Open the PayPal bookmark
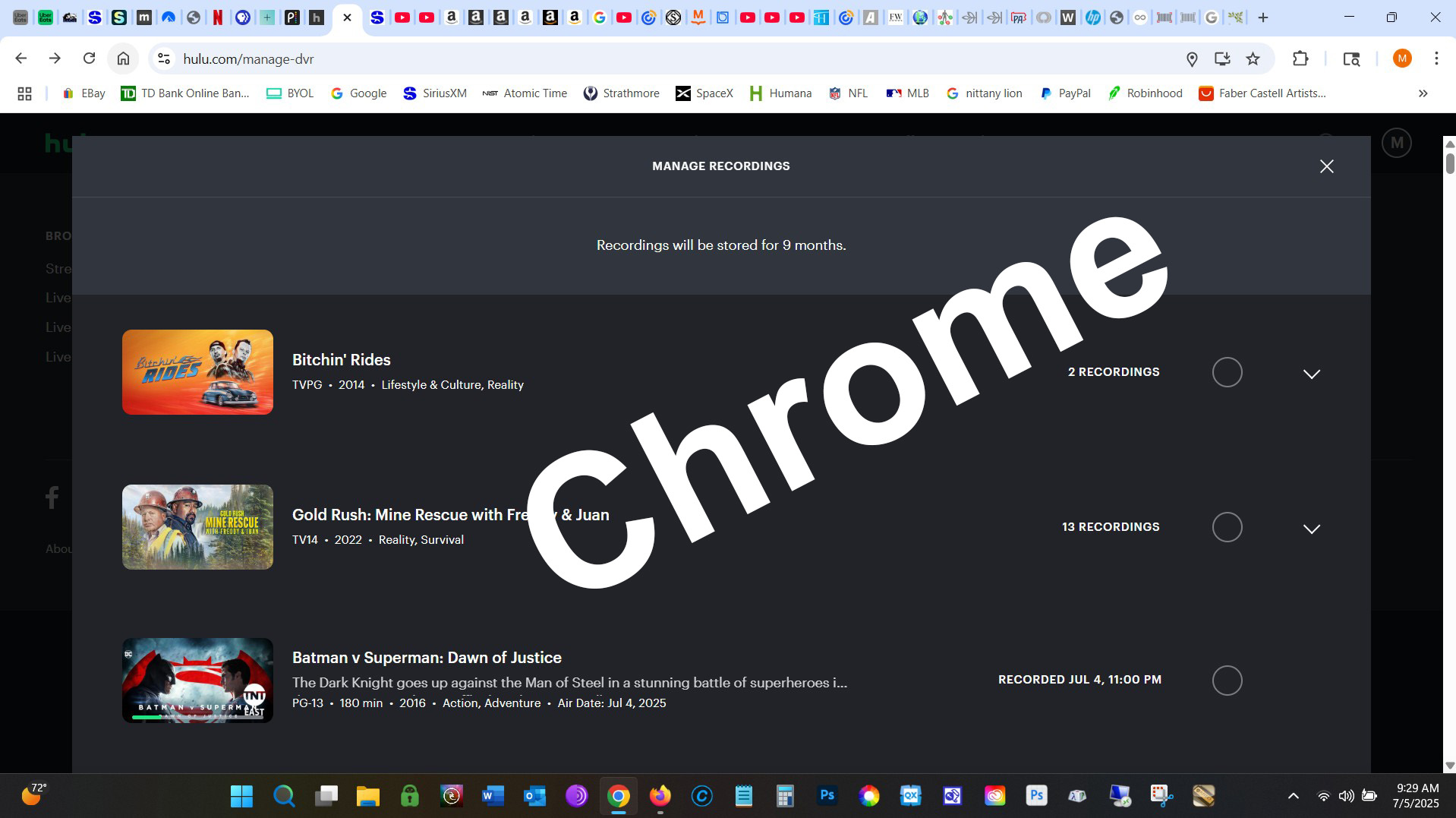 tap(1065, 93)
